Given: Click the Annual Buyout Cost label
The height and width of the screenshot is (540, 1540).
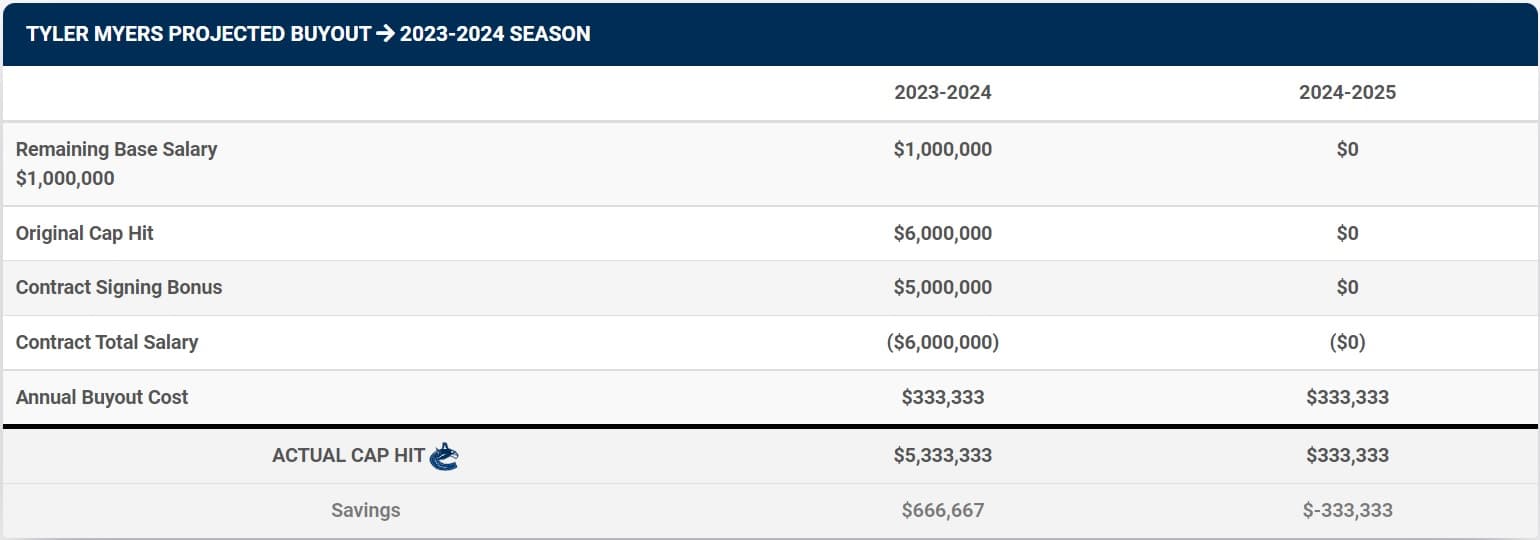Looking at the screenshot, I should (x=102, y=397).
